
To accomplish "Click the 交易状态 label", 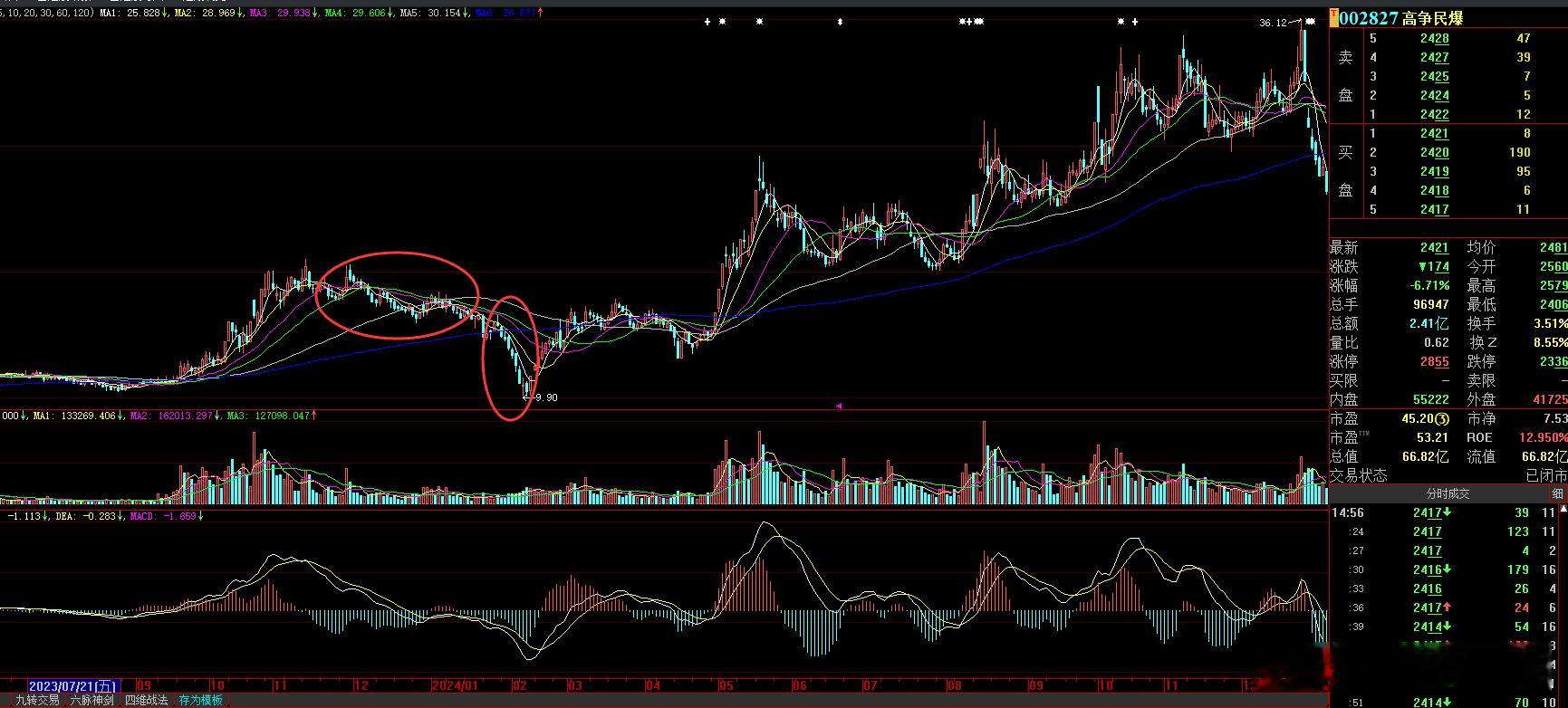I will click(1358, 475).
